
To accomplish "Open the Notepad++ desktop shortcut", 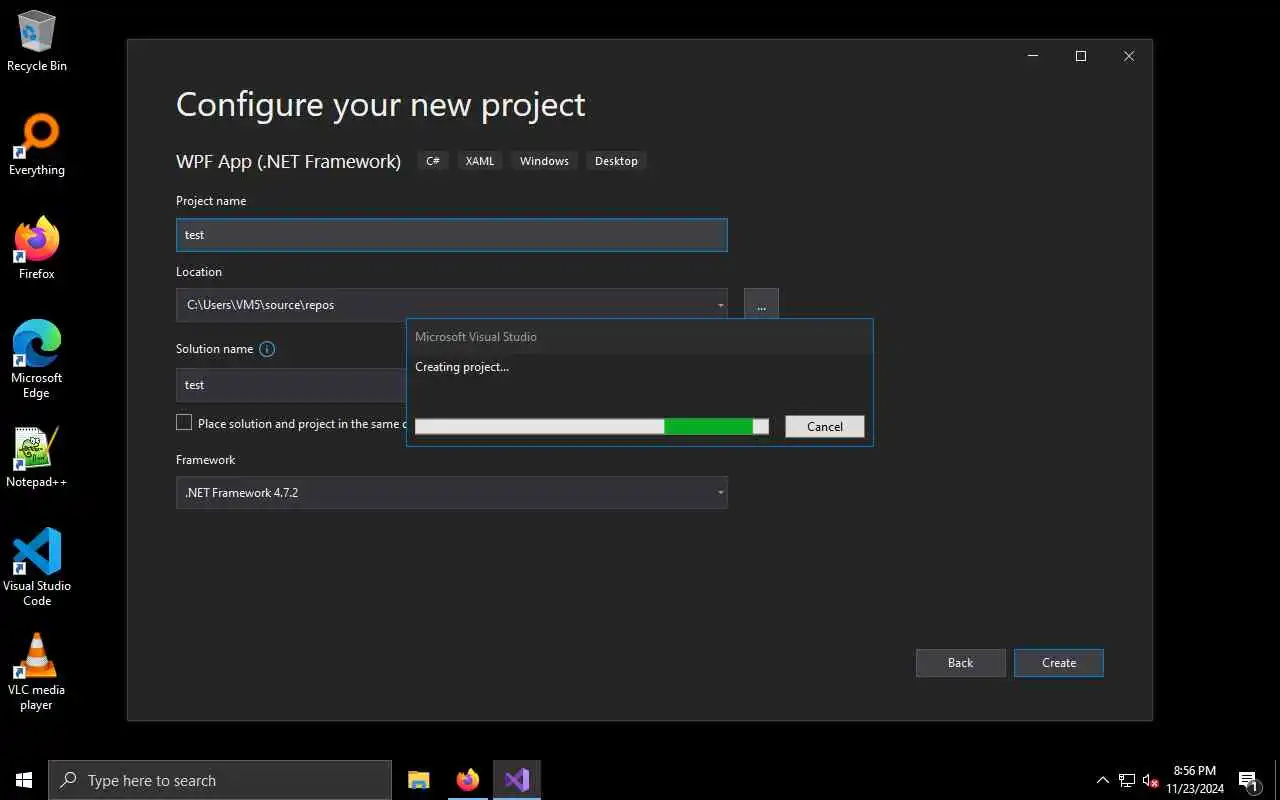I will coord(37,458).
